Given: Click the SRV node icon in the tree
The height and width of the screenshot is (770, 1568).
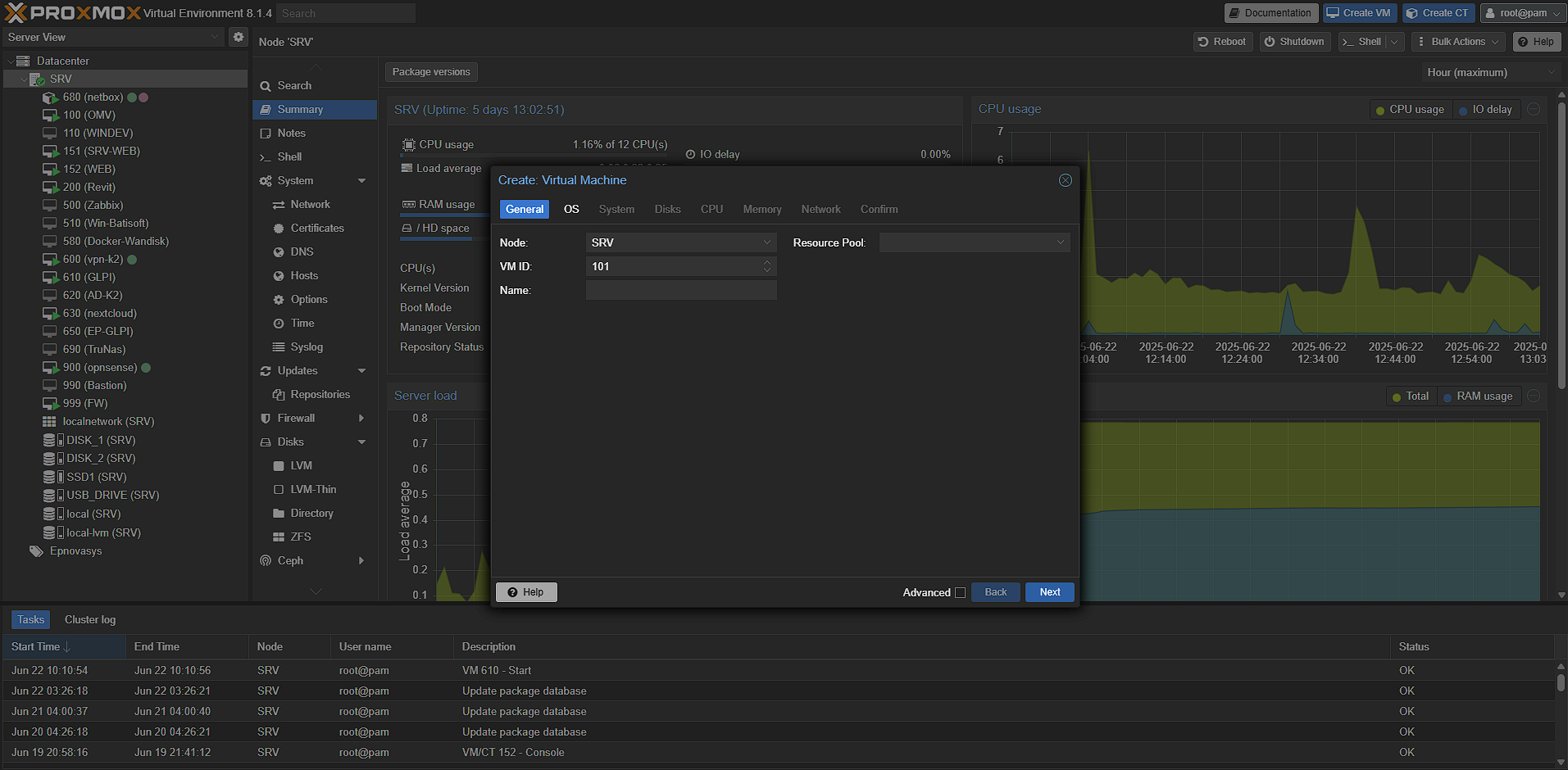Looking at the screenshot, I should click(x=36, y=79).
